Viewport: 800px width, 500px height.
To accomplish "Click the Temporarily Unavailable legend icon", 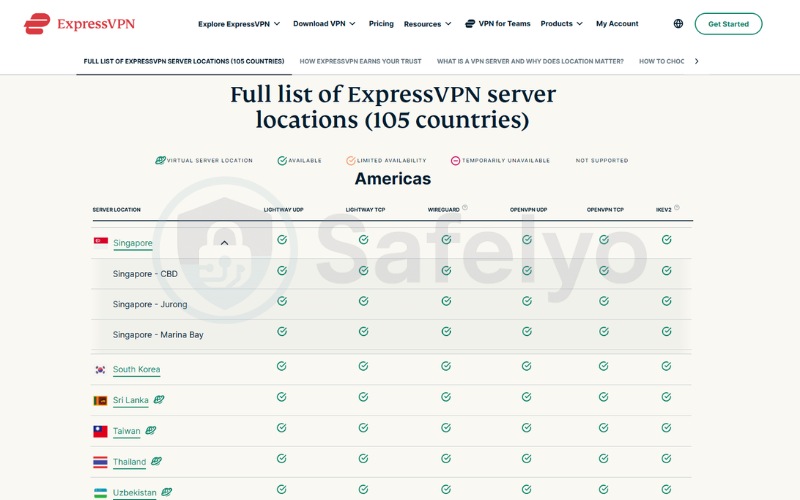I will coord(455,161).
